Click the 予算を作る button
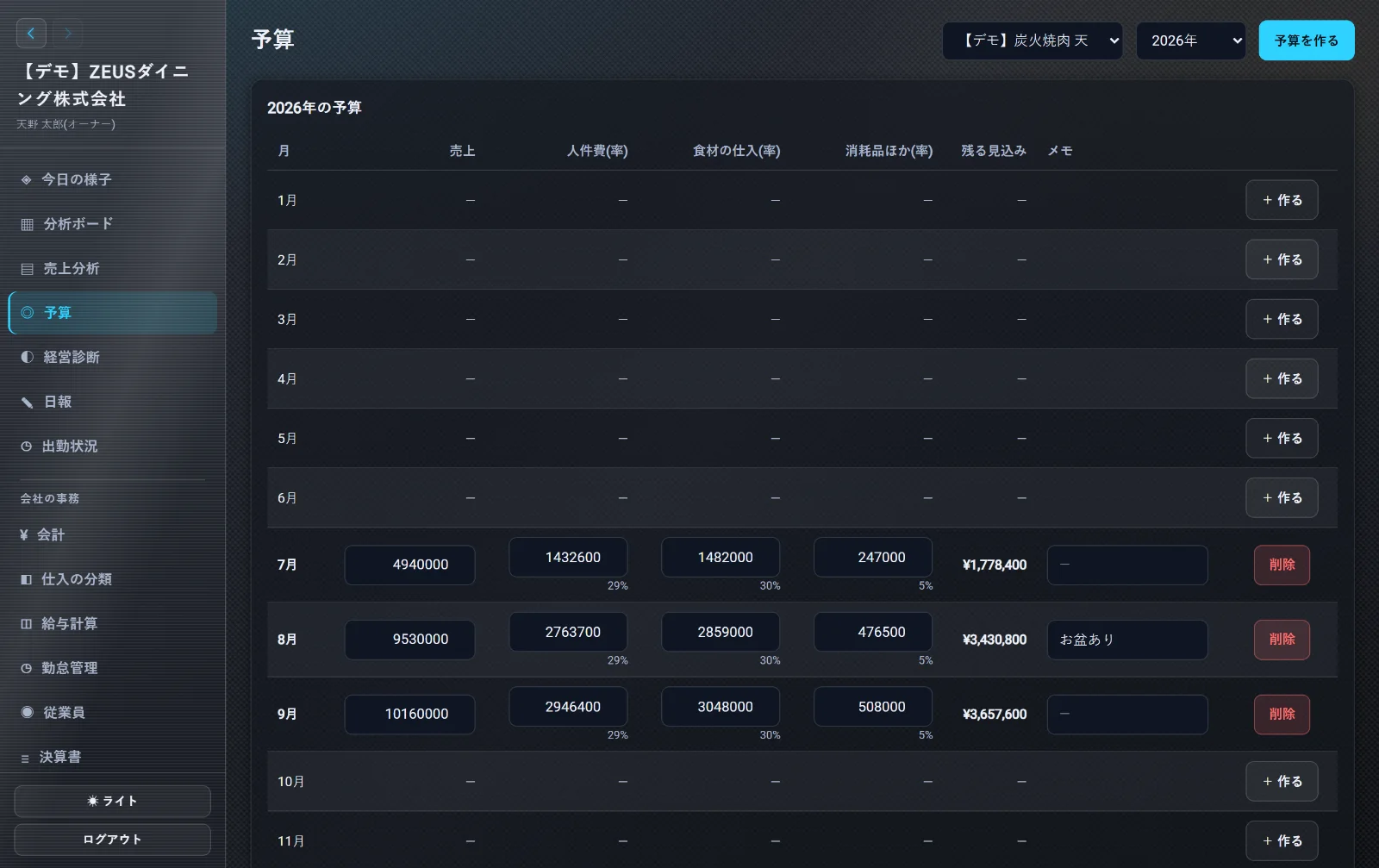Image resolution: width=1379 pixels, height=868 pixels. 1306,41
